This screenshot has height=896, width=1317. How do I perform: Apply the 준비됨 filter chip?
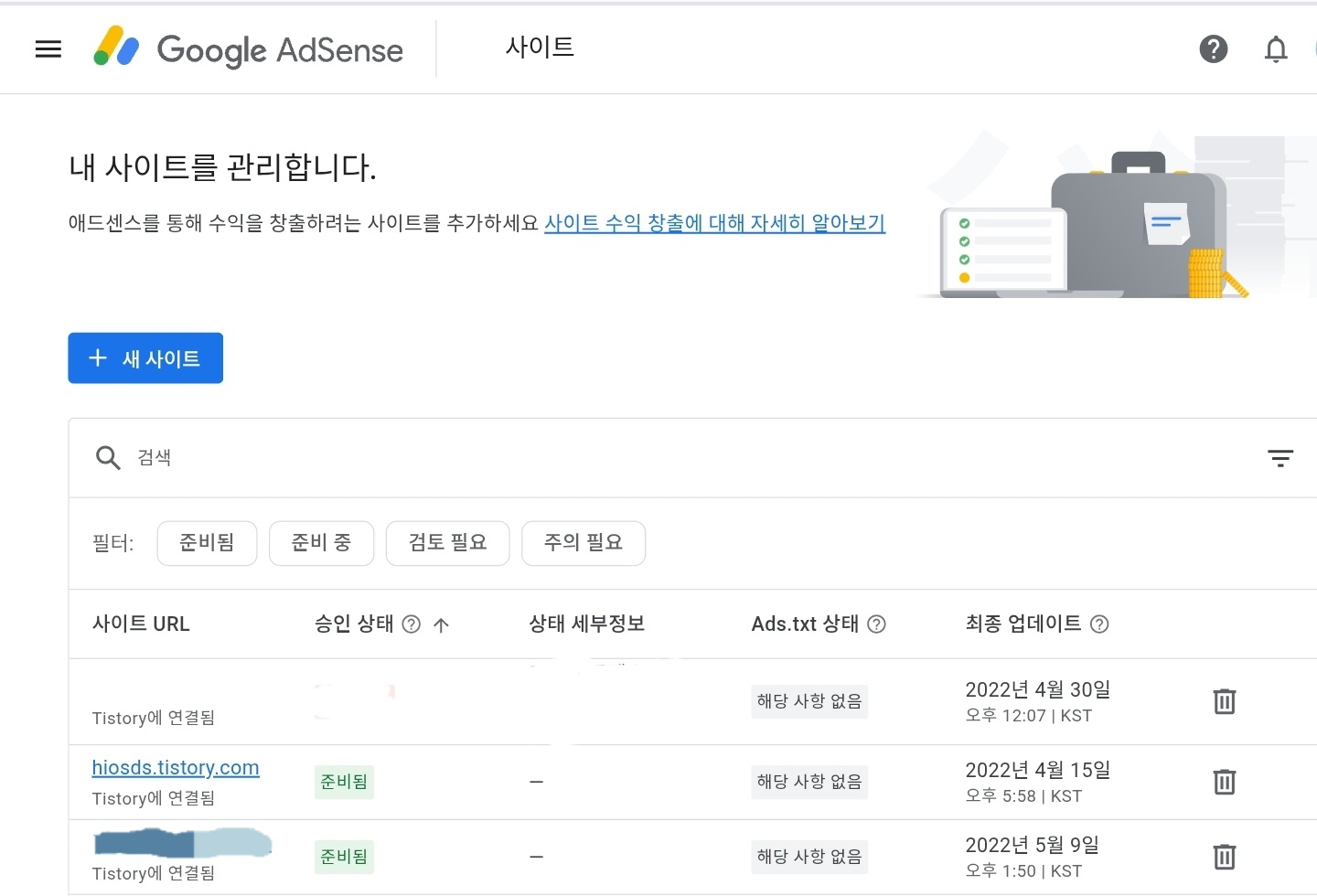pyautogui.click(x=207, y=543)
